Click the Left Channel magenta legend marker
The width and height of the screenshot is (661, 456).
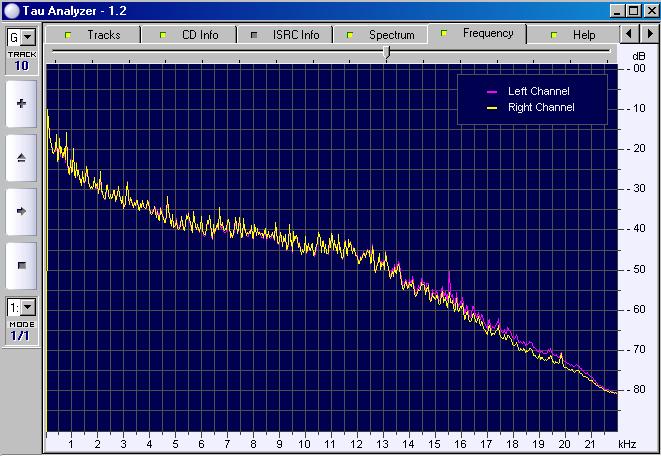coord(491,92)
